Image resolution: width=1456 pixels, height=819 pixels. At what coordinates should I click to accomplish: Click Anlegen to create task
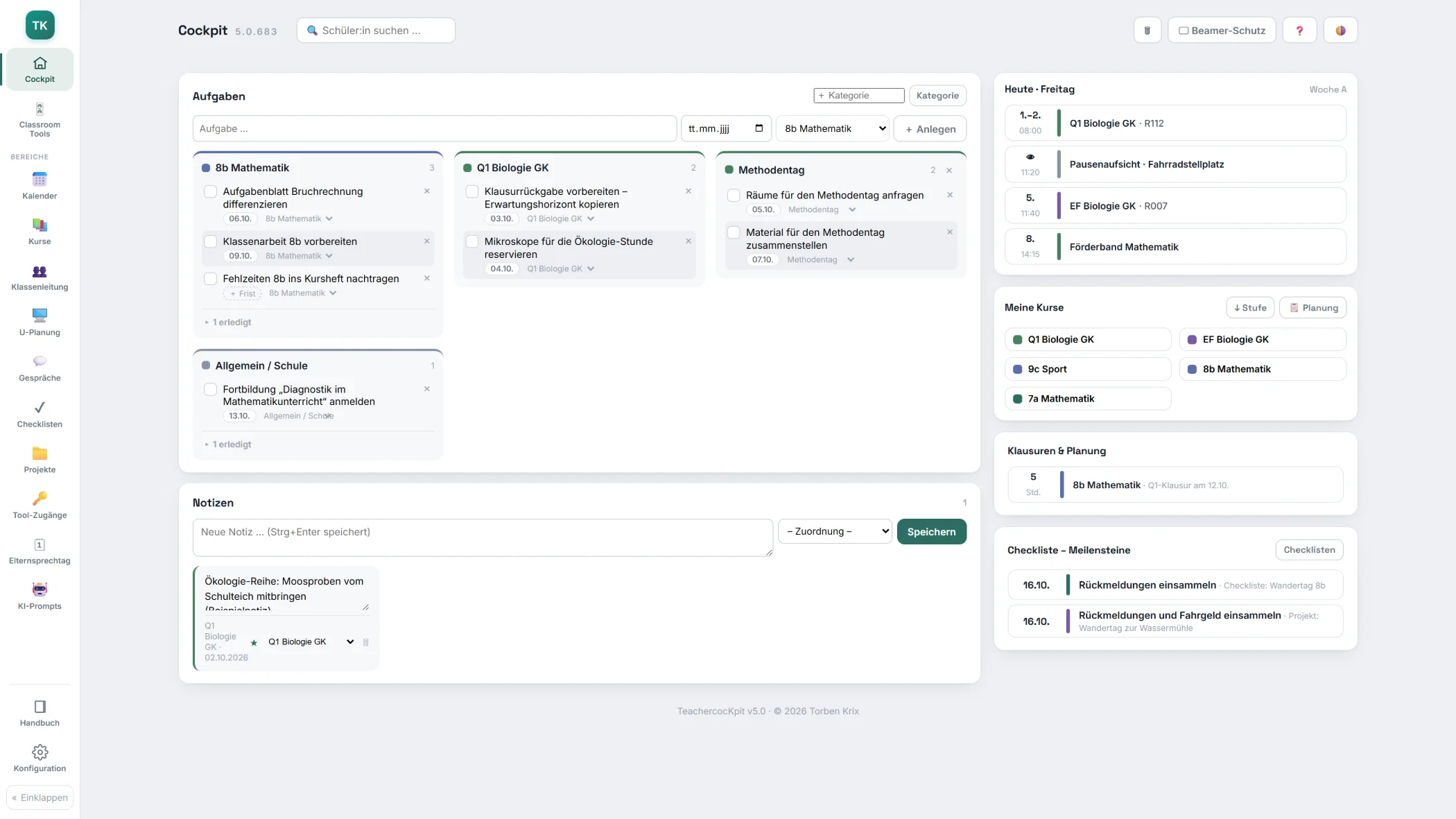click(930, 129)
